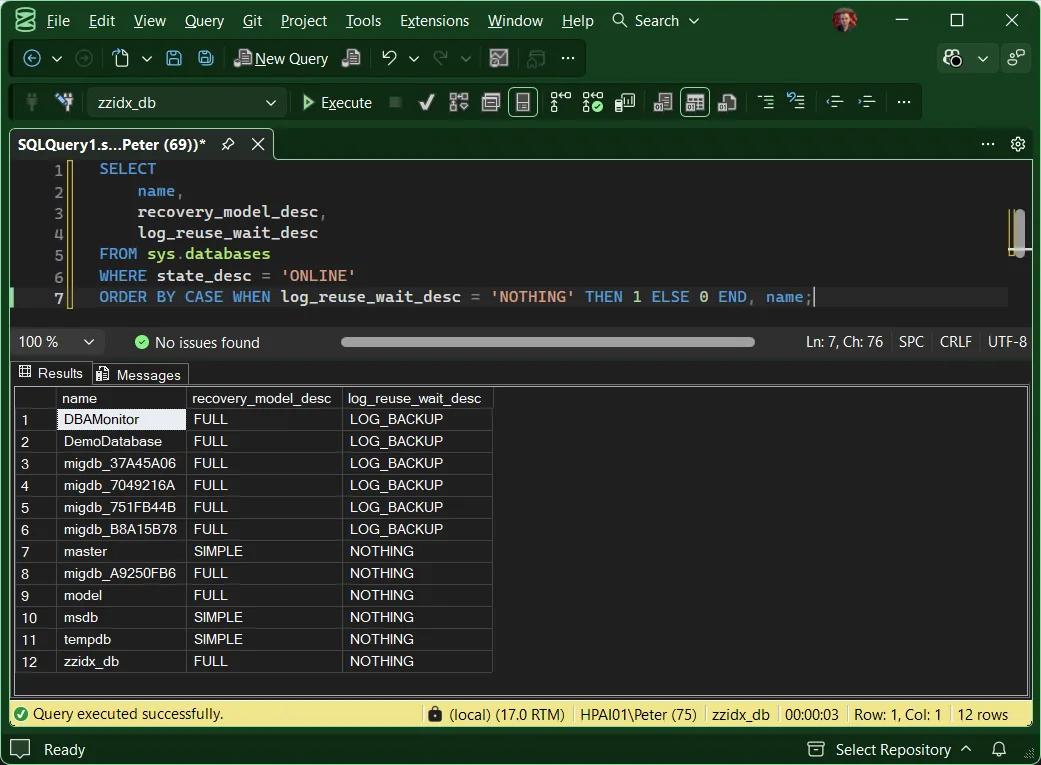Click the query options icon

pyautogui.click(x=491, y=102)
